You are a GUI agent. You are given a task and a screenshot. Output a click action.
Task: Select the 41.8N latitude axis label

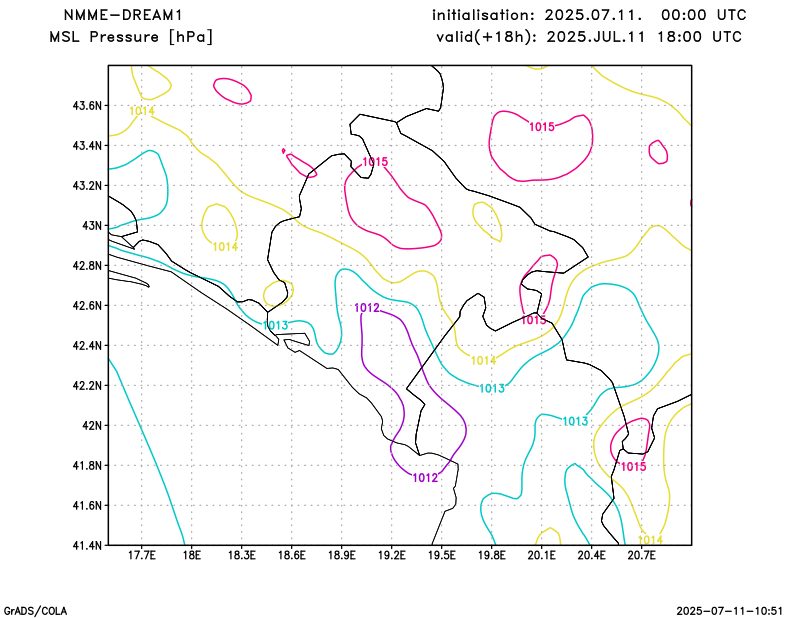coord(87,465)
